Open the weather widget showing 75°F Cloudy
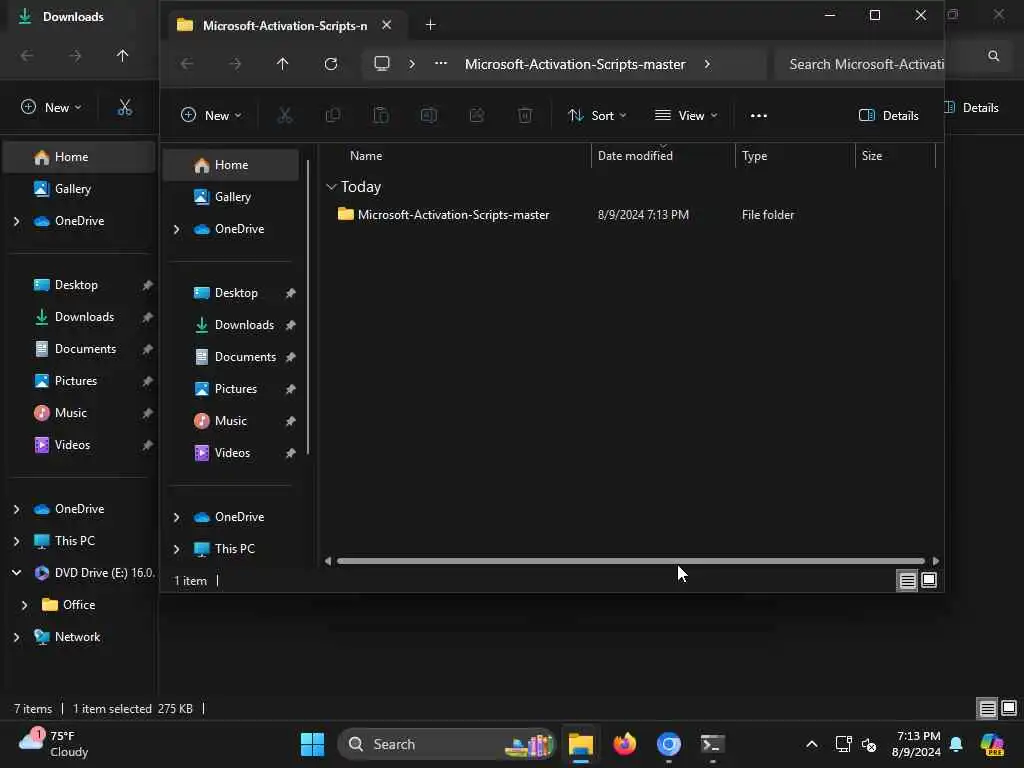The width and height of the screenshot is (1024, 768). pos(54,744)
